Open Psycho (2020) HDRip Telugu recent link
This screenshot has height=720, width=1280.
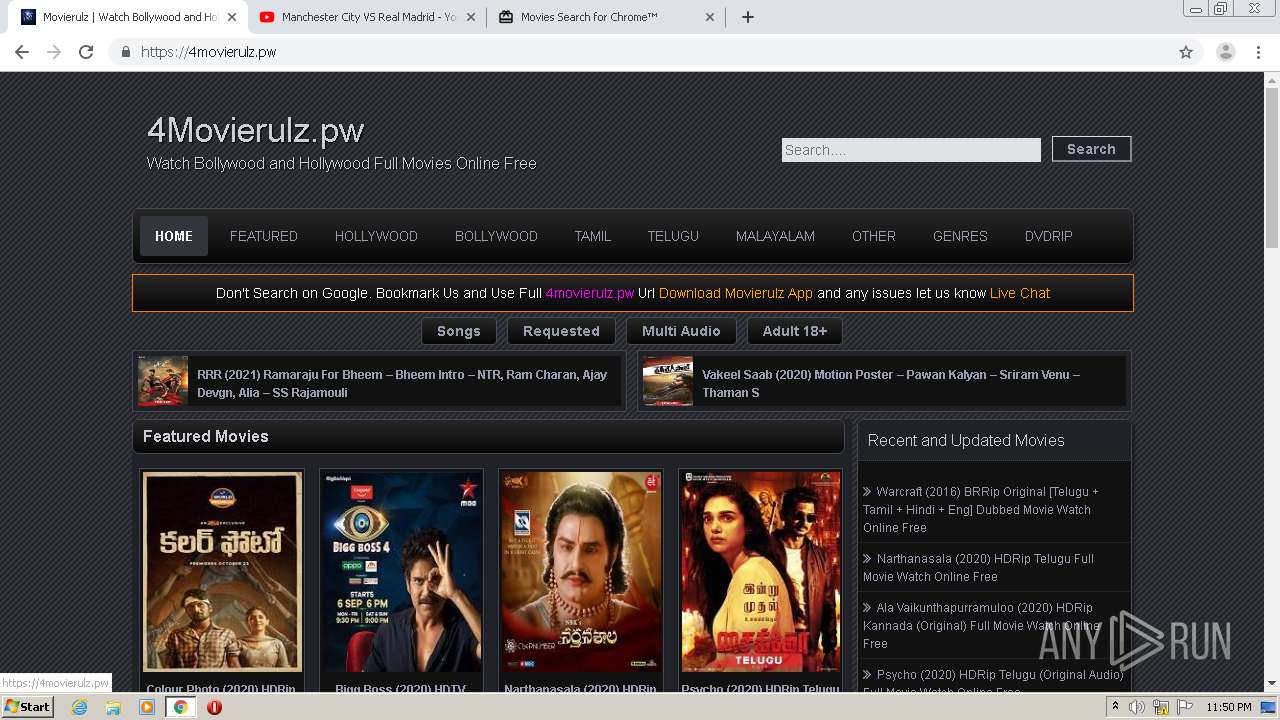[x=993, y=683]
